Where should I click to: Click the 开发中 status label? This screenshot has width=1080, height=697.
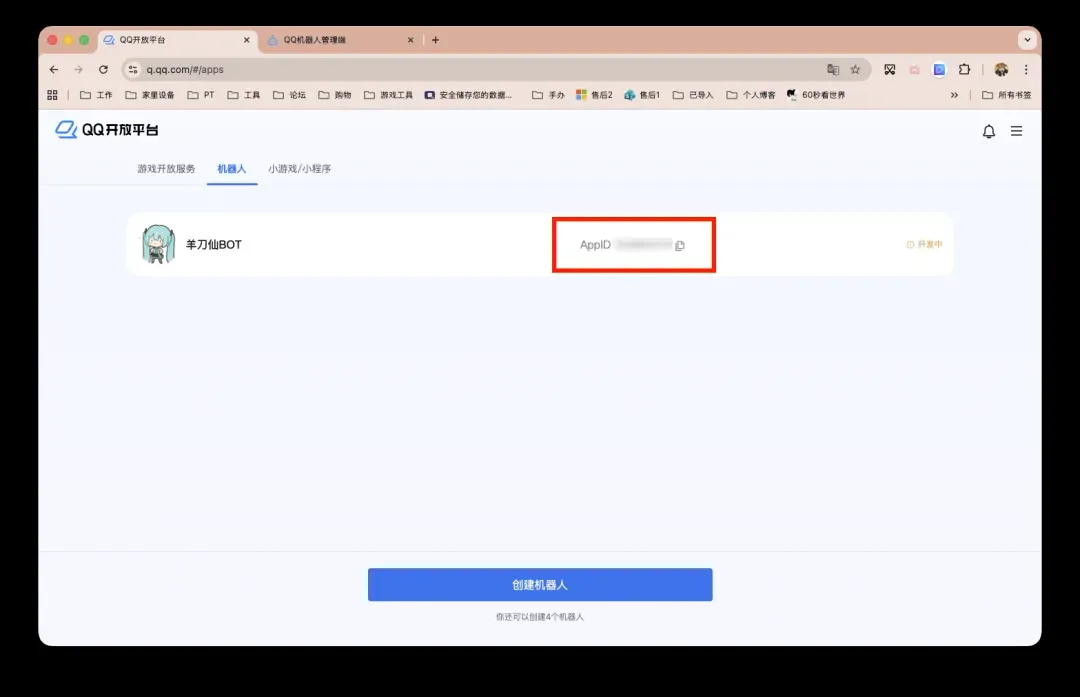click(924, 245)
